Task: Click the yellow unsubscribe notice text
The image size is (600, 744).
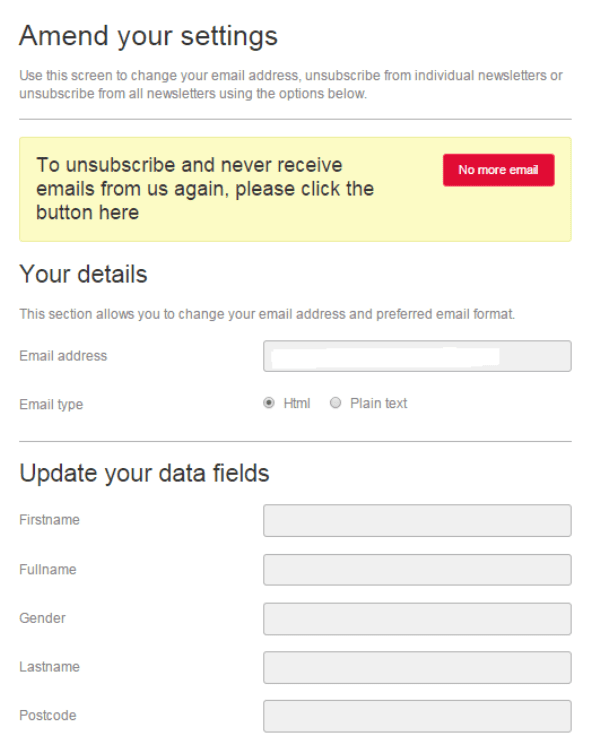Action: point(205,189)
